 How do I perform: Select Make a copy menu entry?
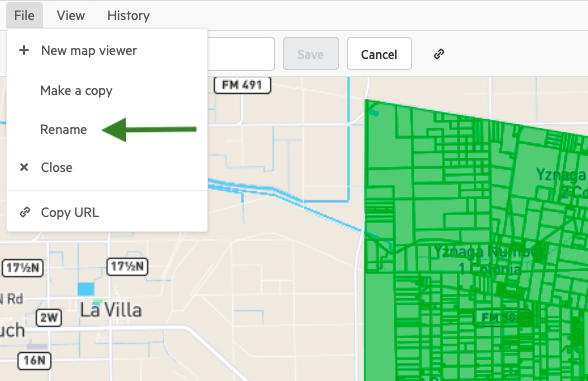(x=107, y=90)
